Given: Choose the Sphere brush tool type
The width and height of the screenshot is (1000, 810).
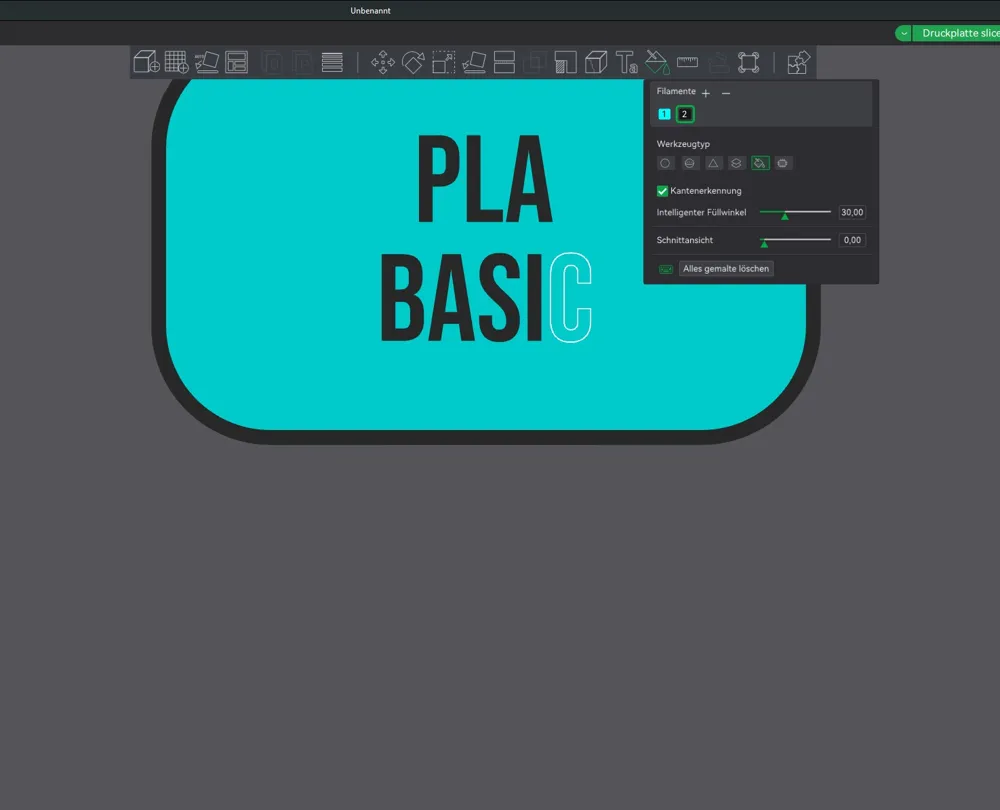Looking at the screenshot, I should [689, 163].
